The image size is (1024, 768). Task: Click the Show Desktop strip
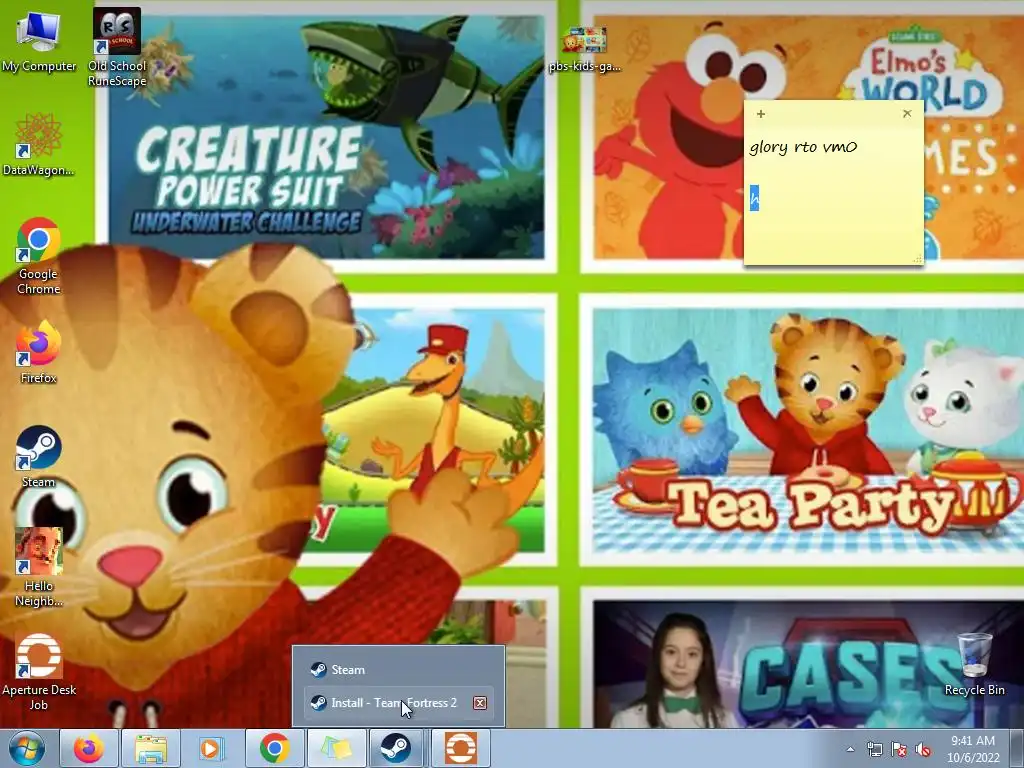coord(1016,748)
